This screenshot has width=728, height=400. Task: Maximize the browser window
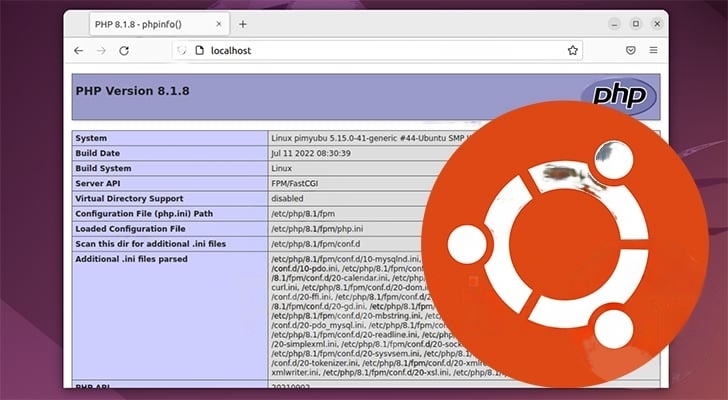pyautogui.click(x=636, y=24)
